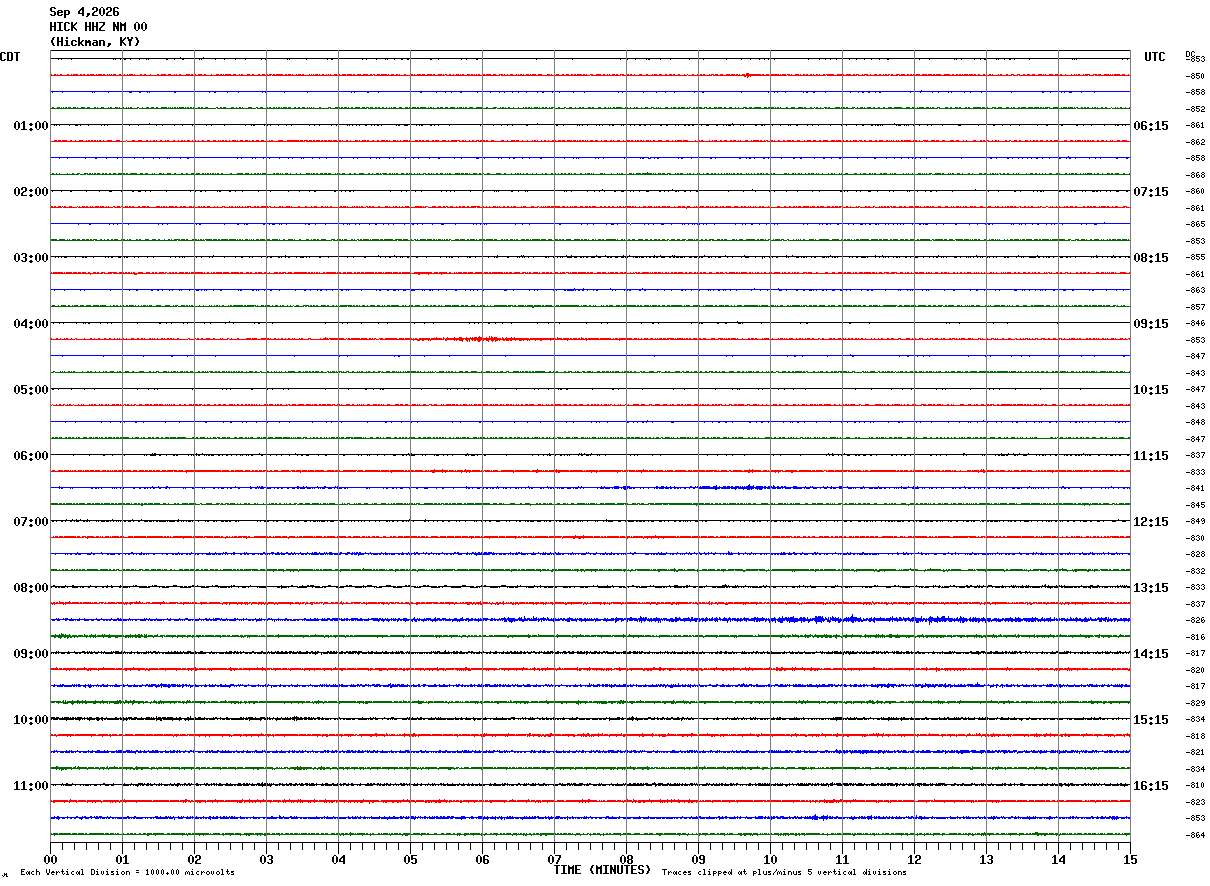This screenshot has width=1210, height=886.
Task: Click the 08:00 CDT row label
Action: point(30,588)
